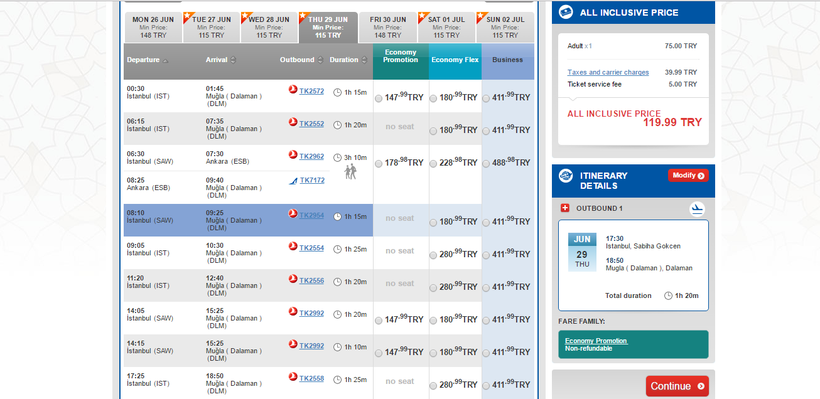This screenshot has height=399, width=820.
Task: Switch to the FRI 30 JUN date tab
Action: [388, 27]
